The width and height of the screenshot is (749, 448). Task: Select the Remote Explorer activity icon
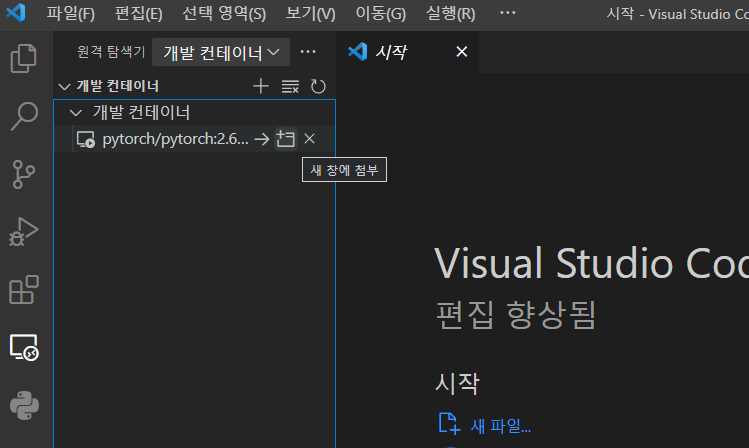pos(24,347)
